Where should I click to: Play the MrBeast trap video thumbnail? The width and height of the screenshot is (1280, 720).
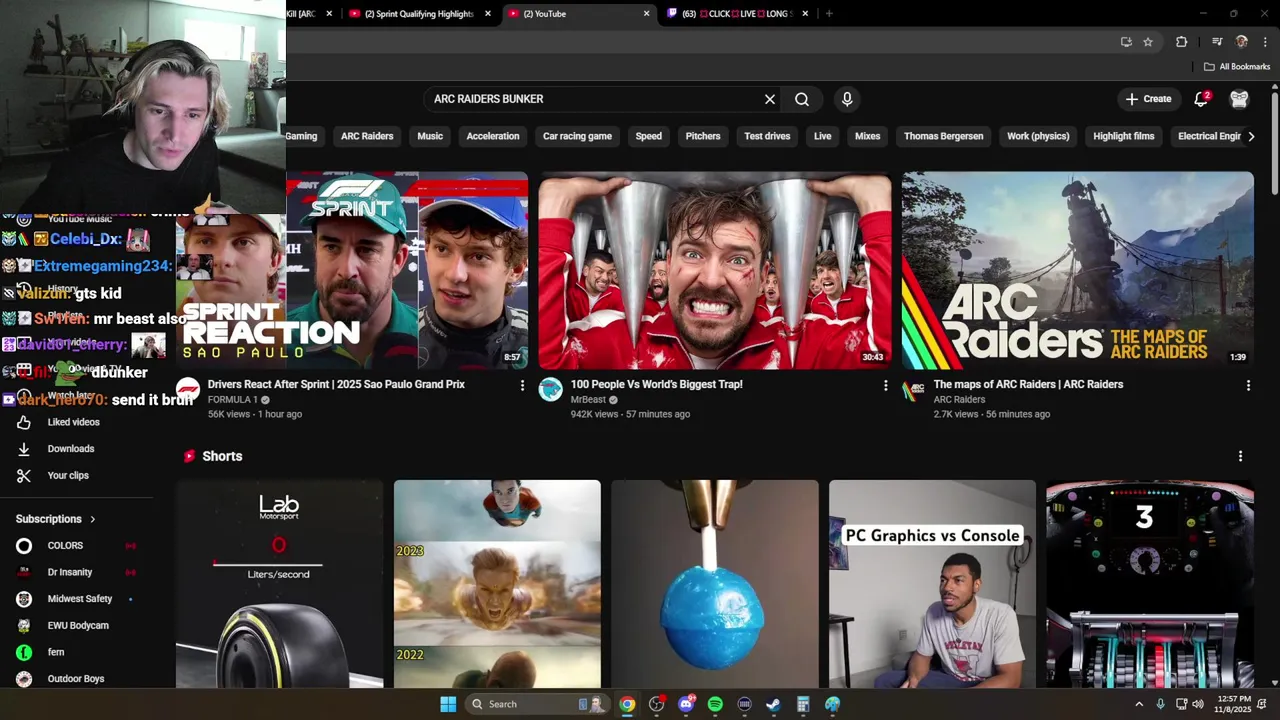[x=714, y=270]
